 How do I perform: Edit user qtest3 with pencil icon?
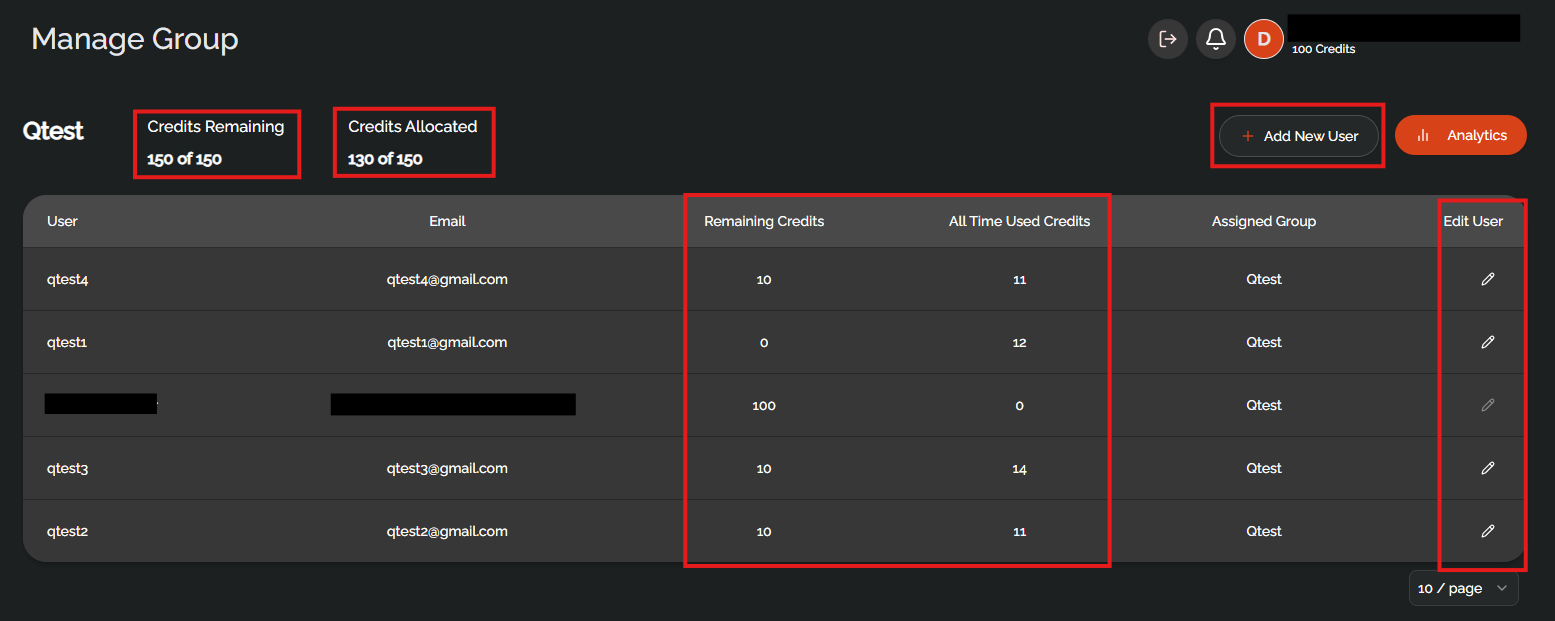click(1488, 468)
